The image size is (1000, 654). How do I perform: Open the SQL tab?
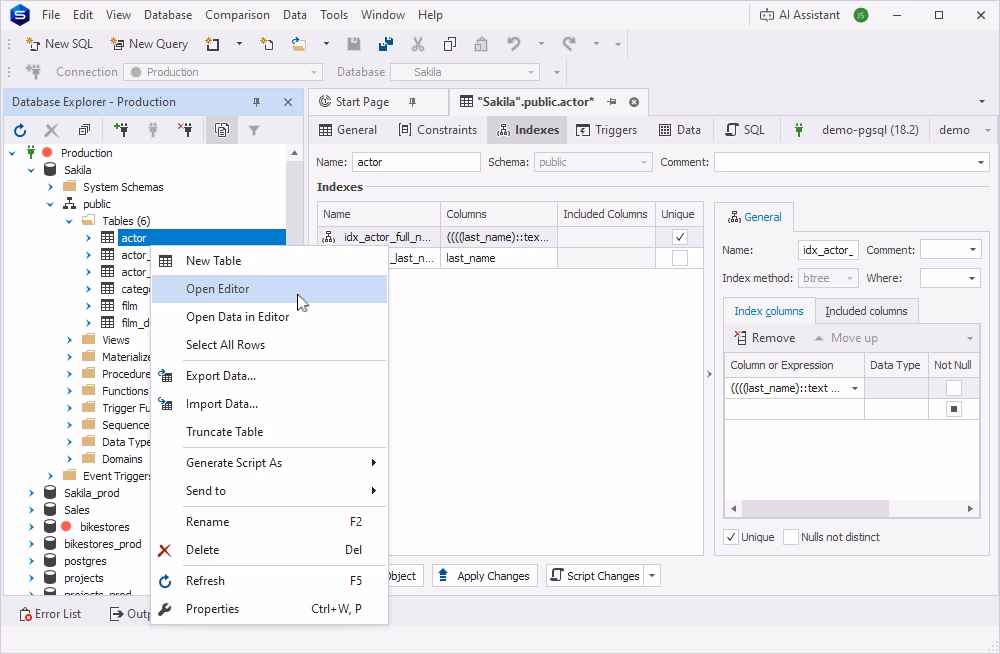(x=745, y=130)
